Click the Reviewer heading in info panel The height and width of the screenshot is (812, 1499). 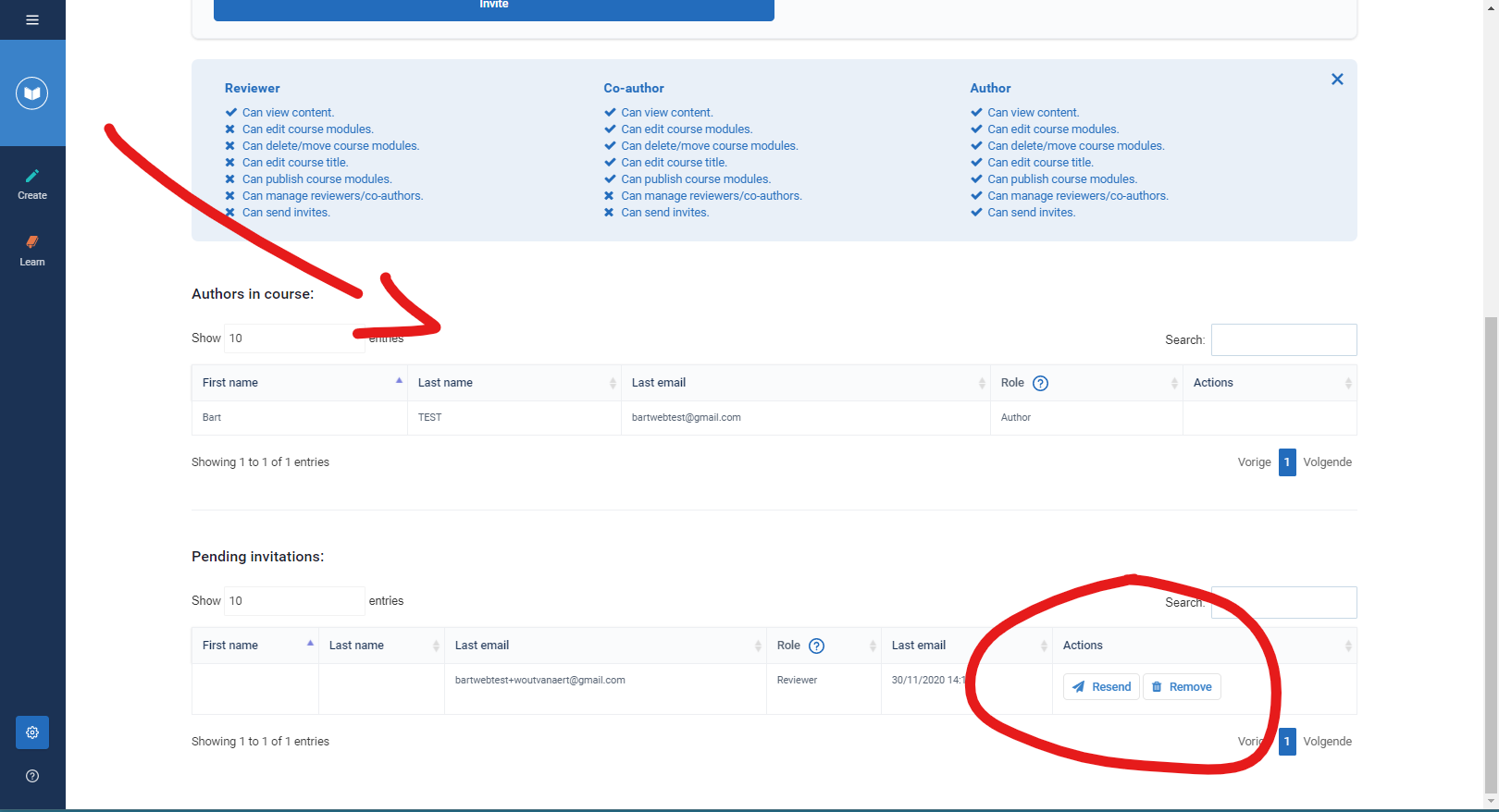[252, 89]
